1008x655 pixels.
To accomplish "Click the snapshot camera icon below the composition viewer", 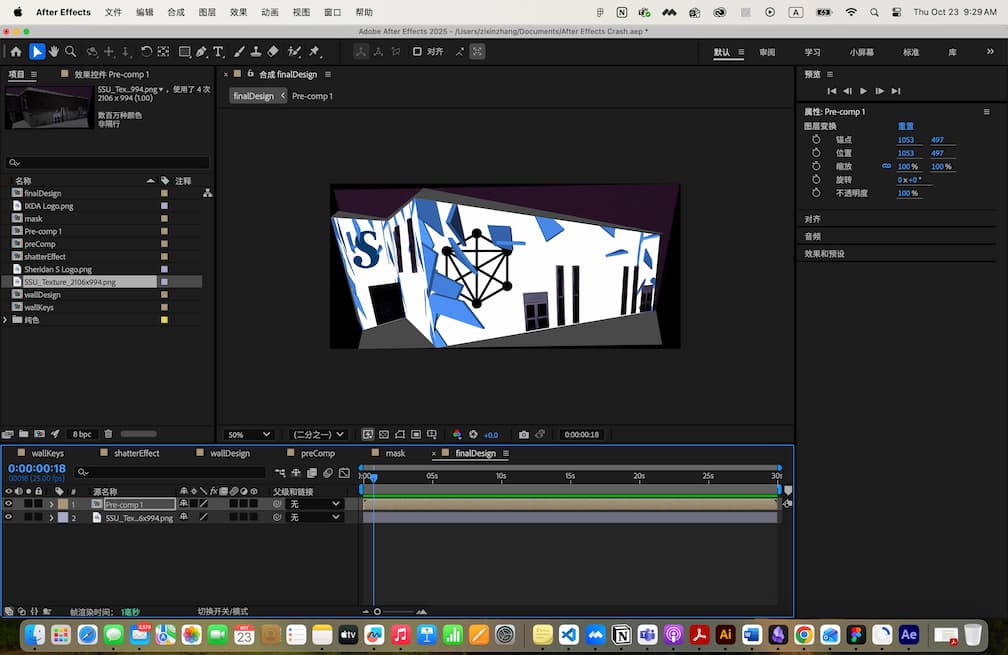I will 524,434.
